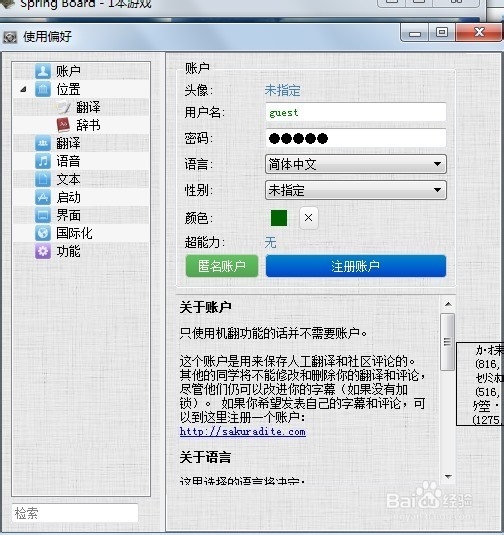Click the 翻译 pencil icon under 位置
Image resolution: width=504 pixels, height=535 pixels.
(x=64, y=107)
